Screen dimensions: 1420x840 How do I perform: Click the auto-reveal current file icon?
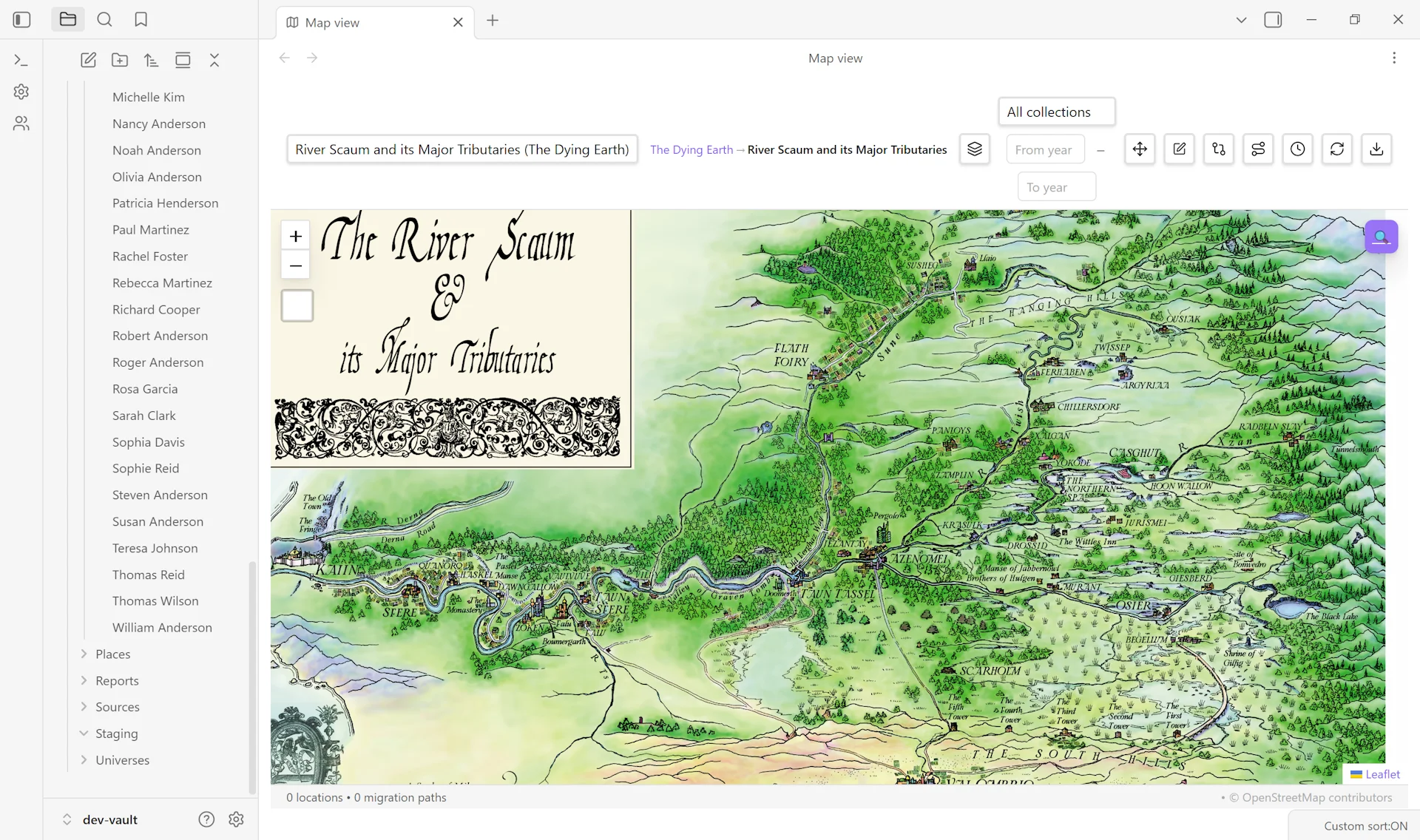point(183,61)
